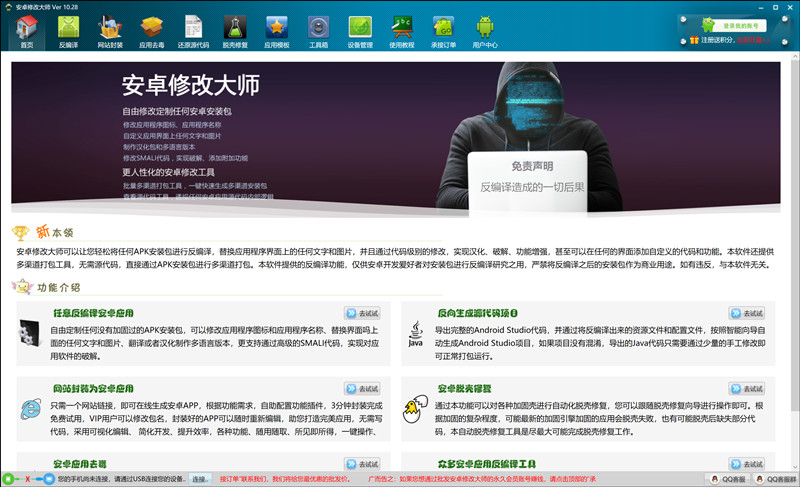Open the QQ客服群 support group button
The width and height of the screenshot is (800, 487).
tap(775, 479)
